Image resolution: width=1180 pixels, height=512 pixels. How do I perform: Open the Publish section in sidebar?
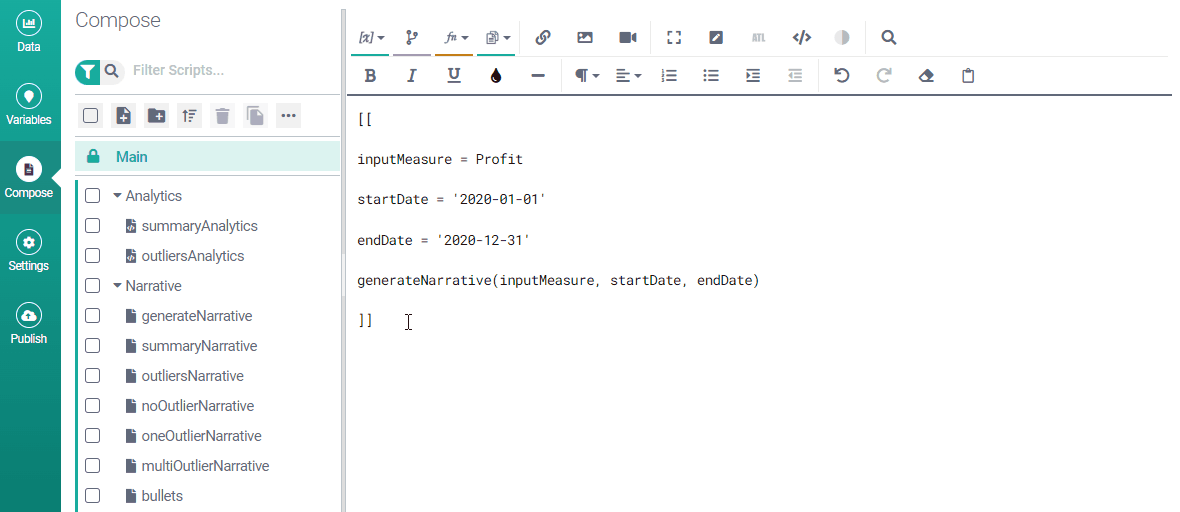pyautogui.click(x=29, y=325)
